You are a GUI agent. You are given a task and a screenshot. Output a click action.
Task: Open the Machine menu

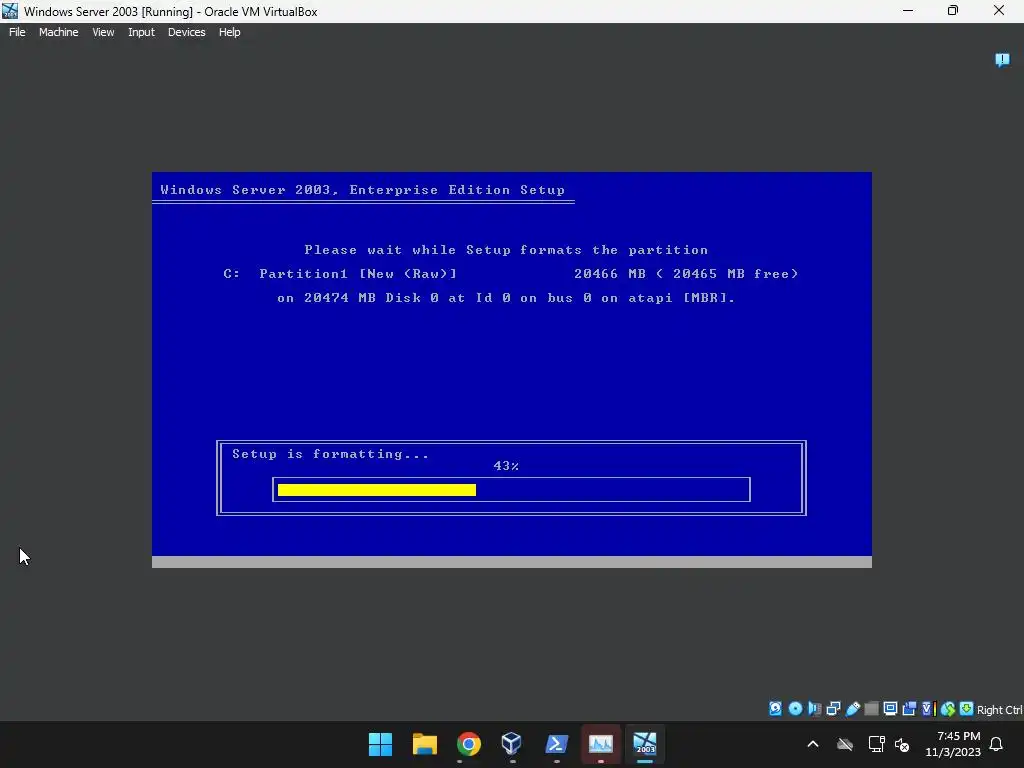[x=59, y=32]
